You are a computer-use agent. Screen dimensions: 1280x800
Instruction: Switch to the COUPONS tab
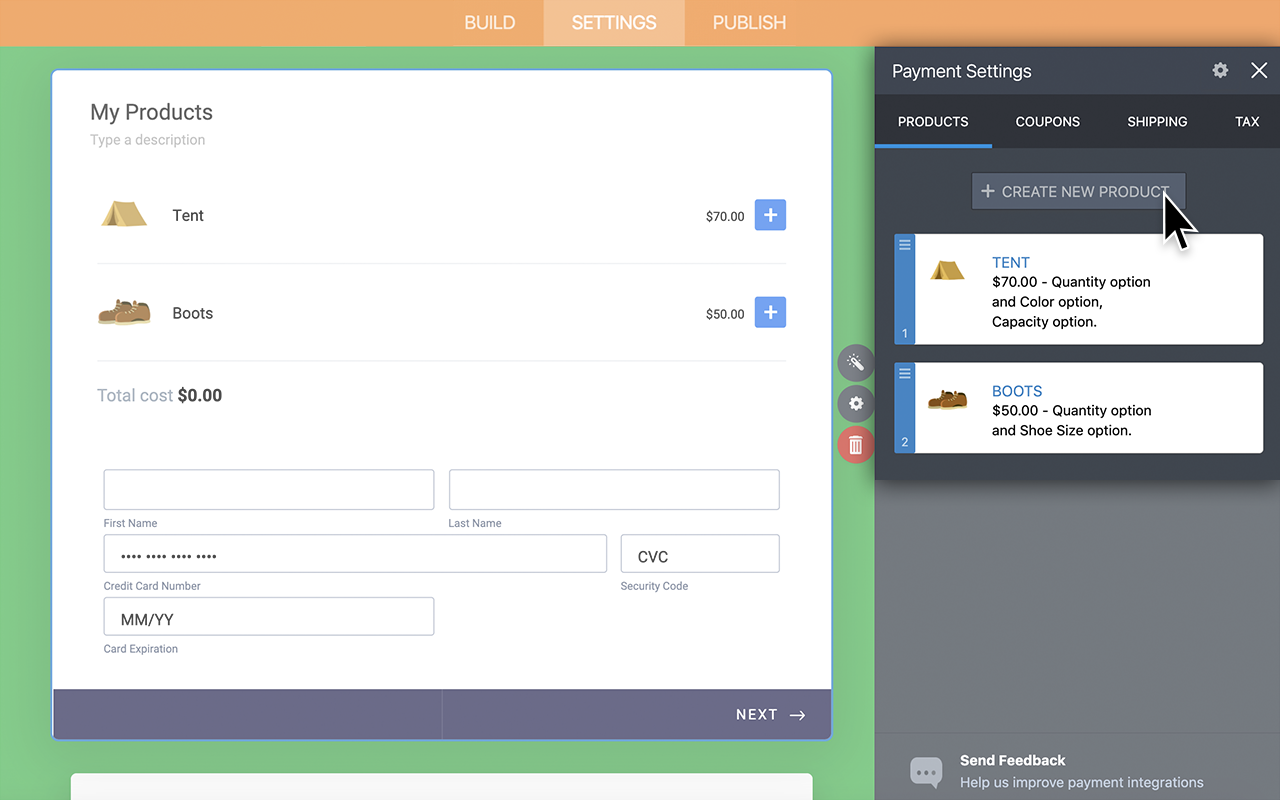[1047, 121]
